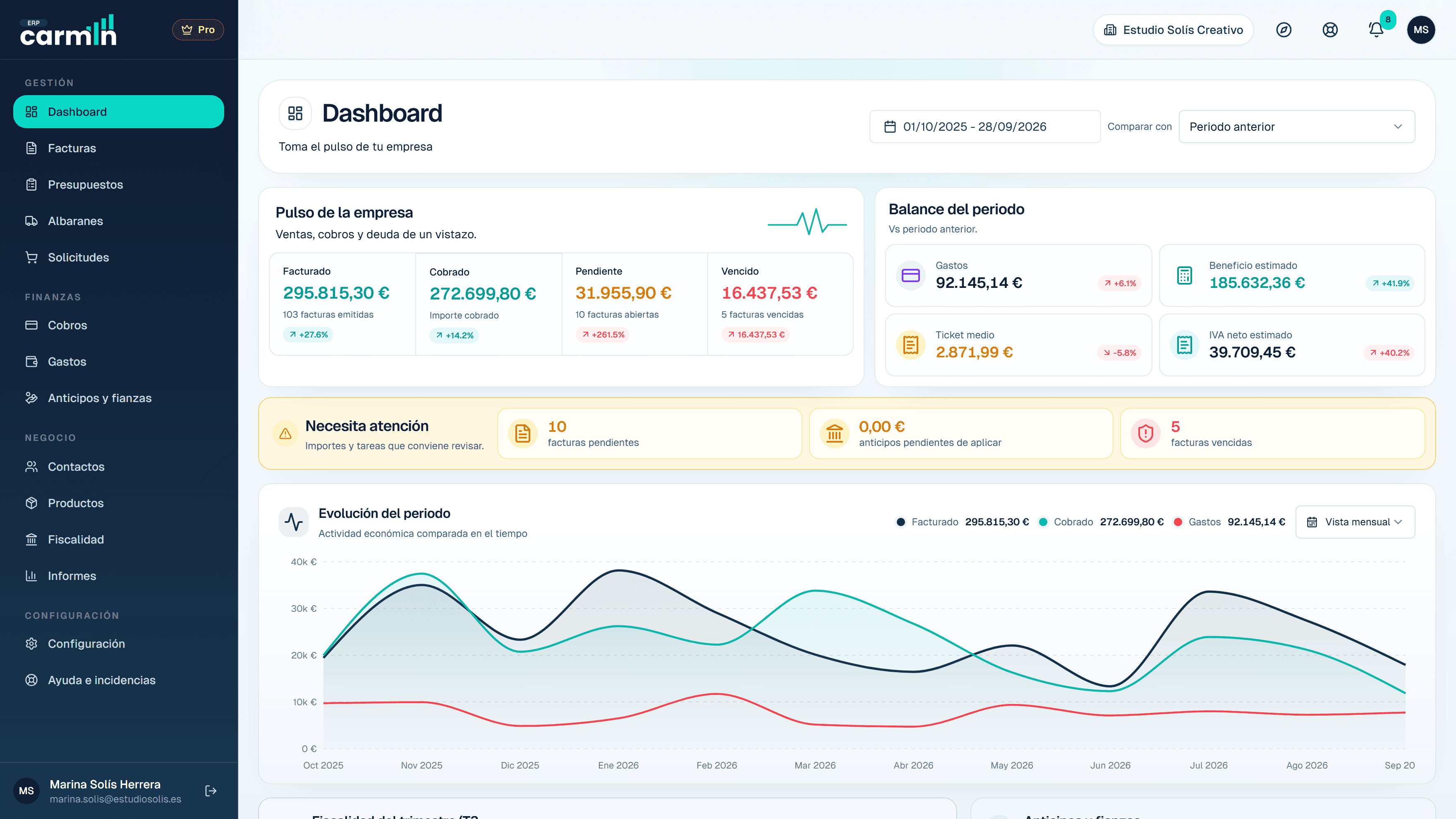Image resolution: width=1456 pixels, height=819 pixels.
Task: Click the +261.5% change badge under Pendiente
Action: pos(603,335)
